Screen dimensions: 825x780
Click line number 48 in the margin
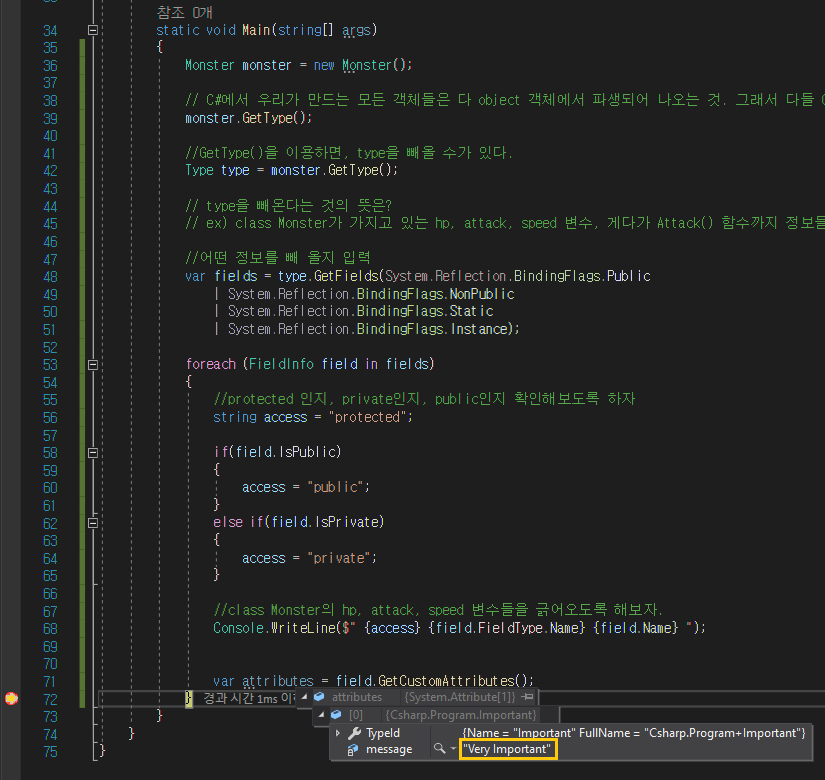pyautogui.click(x=50, y=277)
